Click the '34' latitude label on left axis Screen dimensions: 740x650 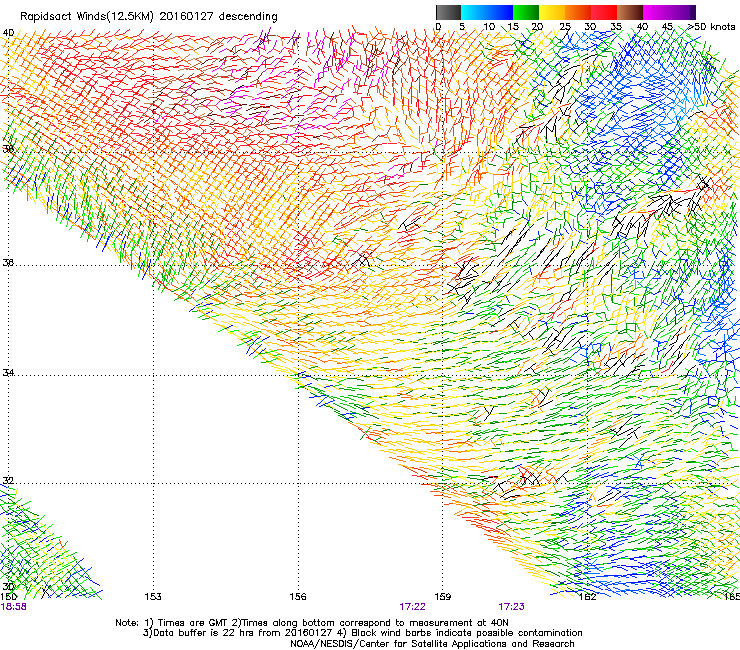8,372
